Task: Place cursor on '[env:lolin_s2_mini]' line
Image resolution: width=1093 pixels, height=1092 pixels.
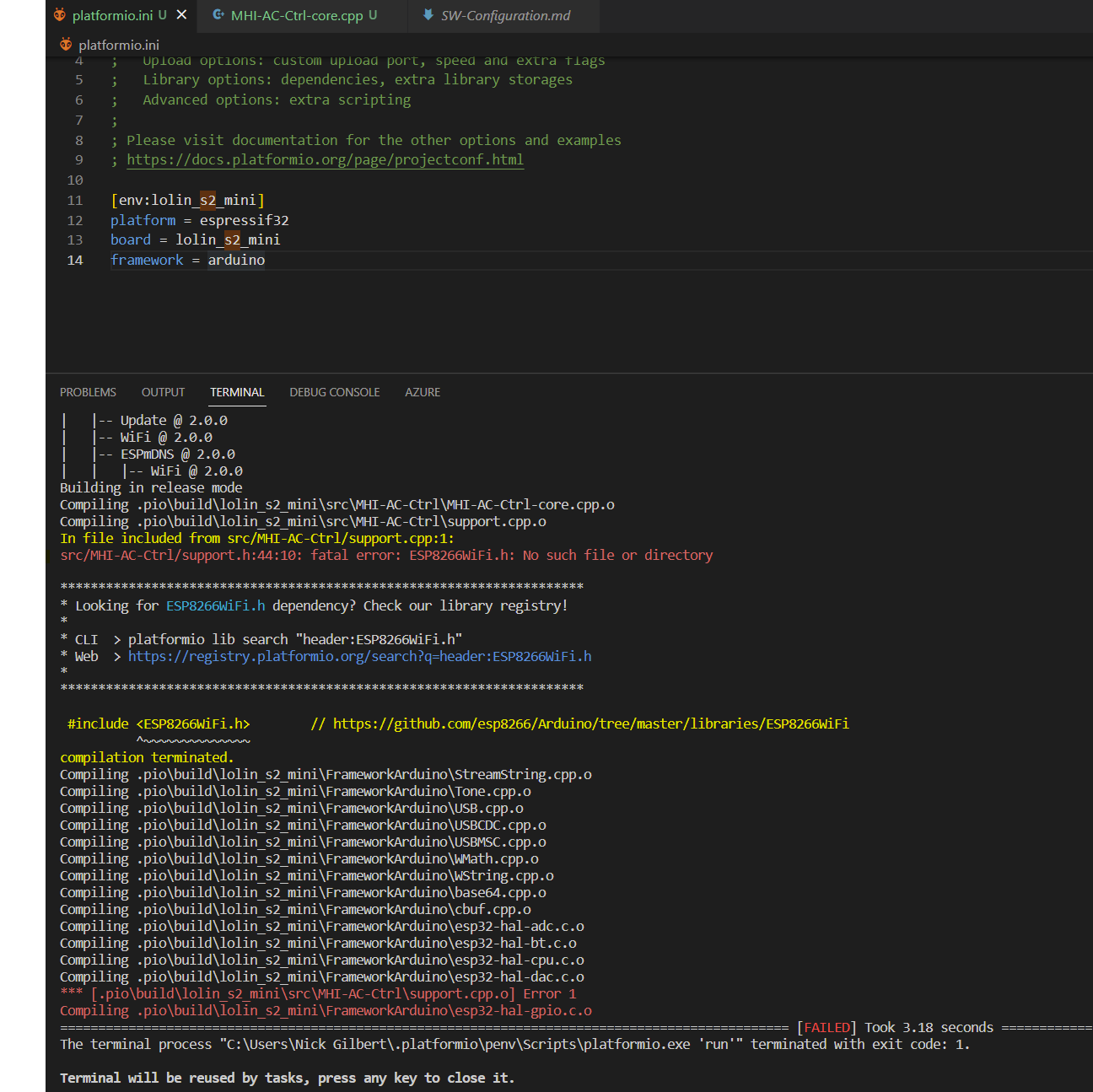Action: click(187, 200)
